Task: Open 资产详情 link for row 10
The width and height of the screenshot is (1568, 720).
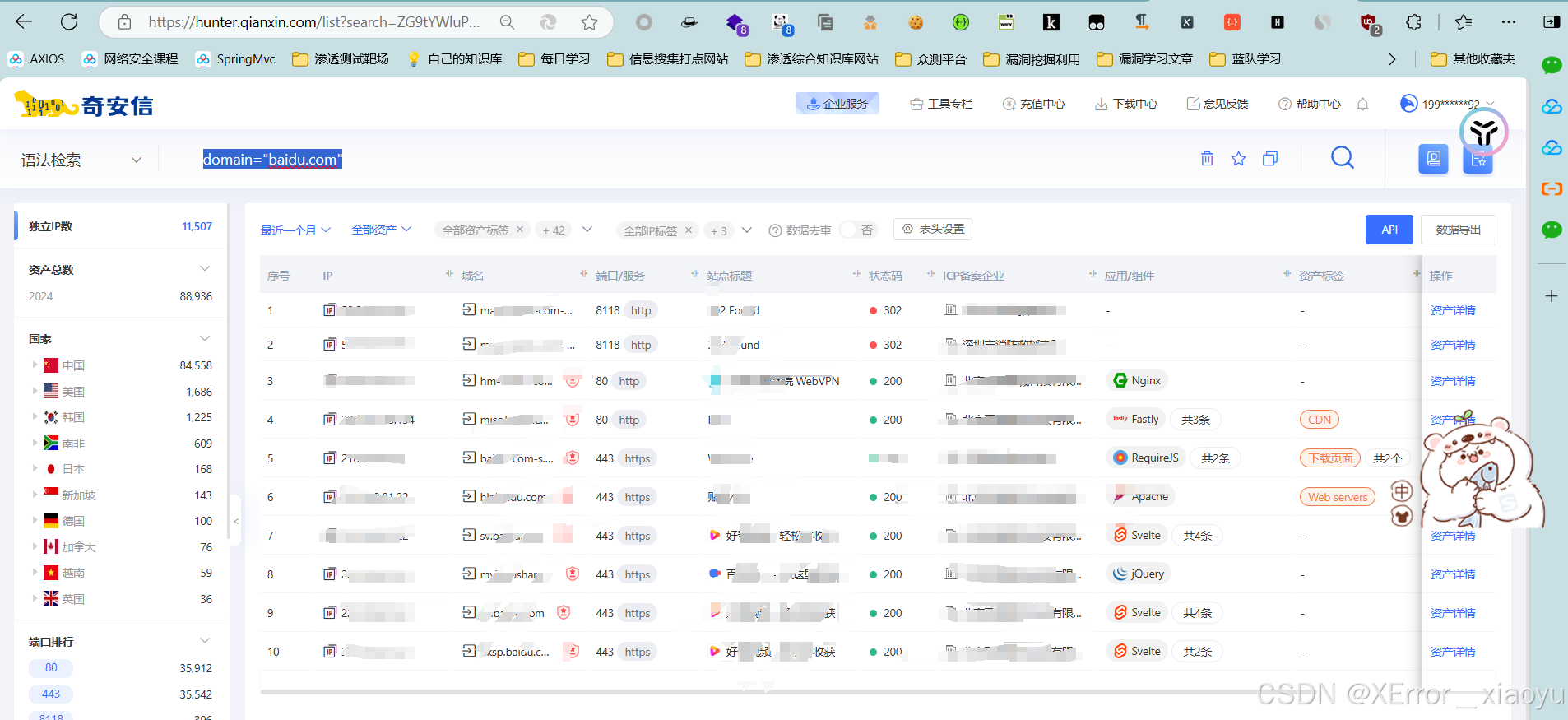Action: click(1453, 652)
